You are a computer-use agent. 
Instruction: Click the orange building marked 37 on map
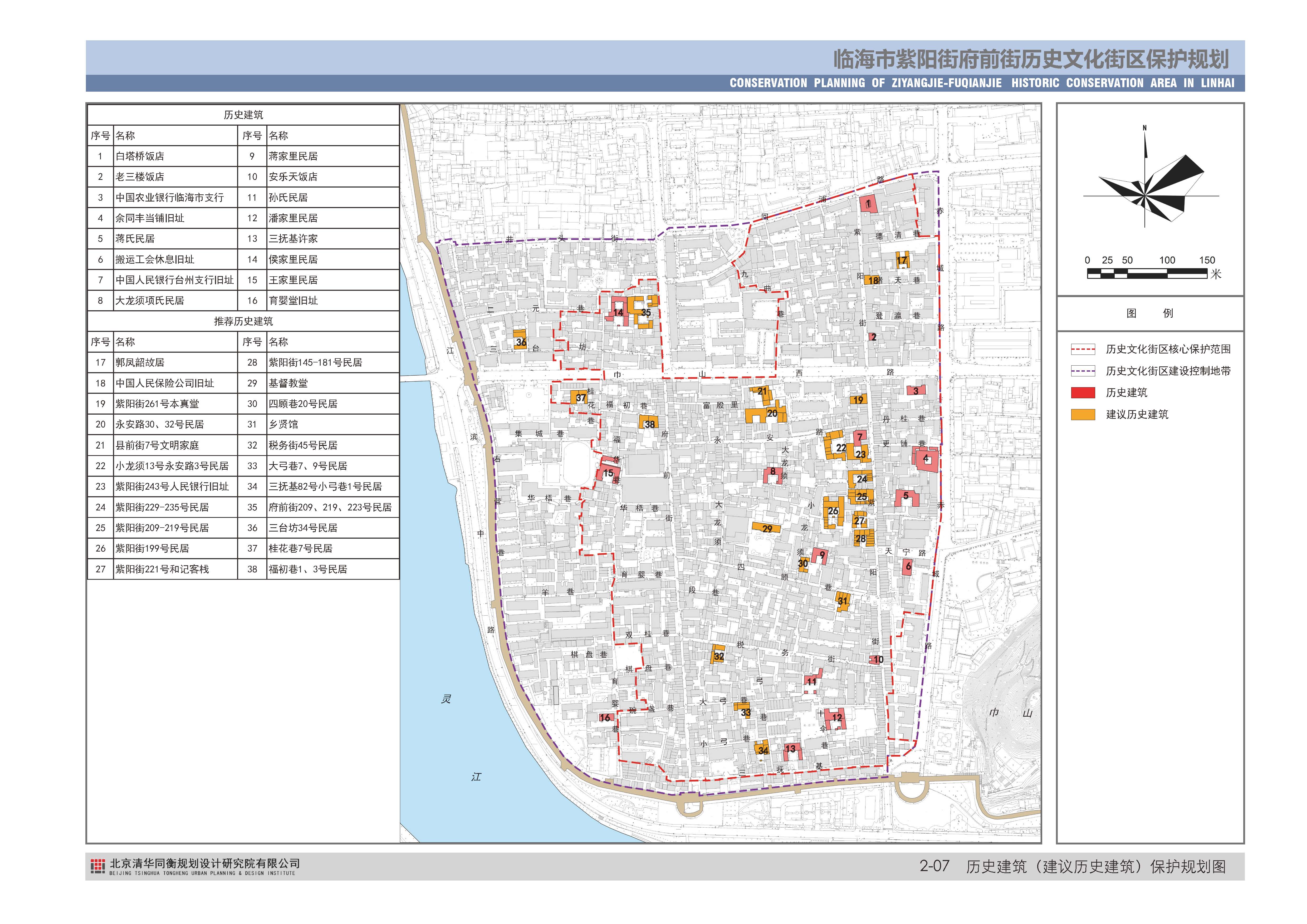579,397
